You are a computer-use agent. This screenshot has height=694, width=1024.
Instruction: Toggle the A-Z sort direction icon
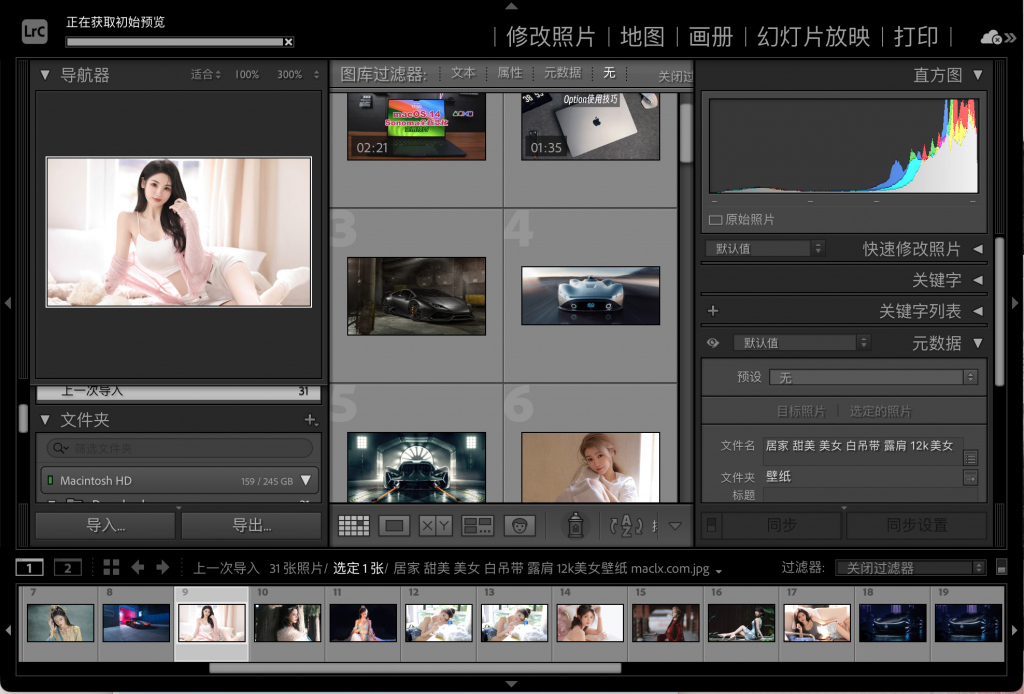tap(624, 525)
